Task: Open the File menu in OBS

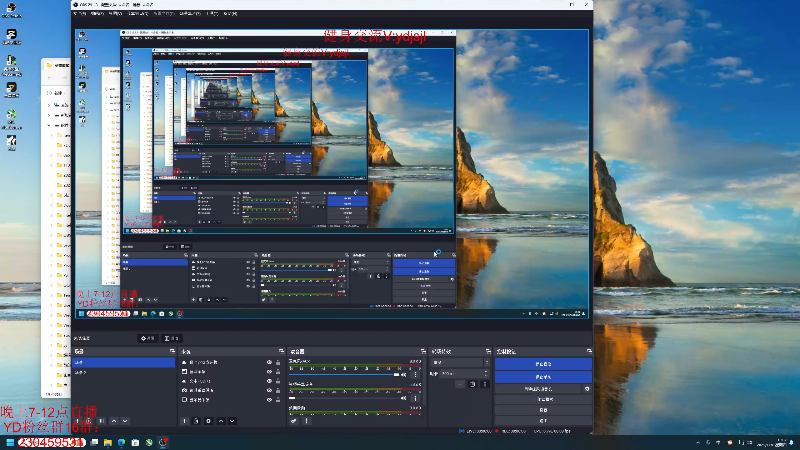Action: 80,14
